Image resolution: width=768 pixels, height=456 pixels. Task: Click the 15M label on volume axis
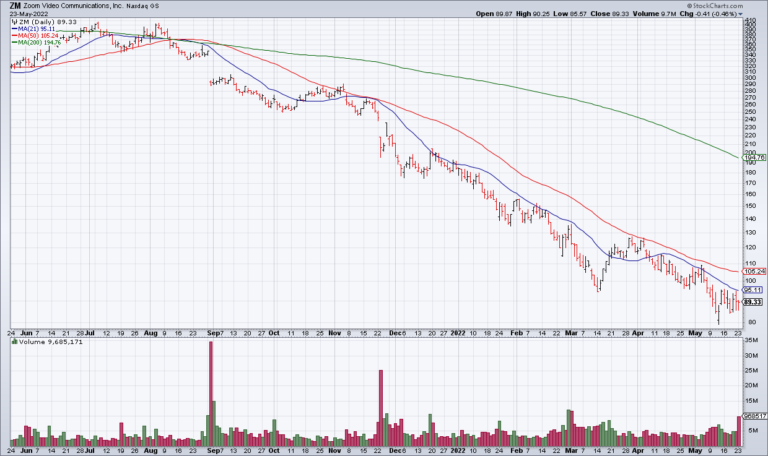(751, 401)
